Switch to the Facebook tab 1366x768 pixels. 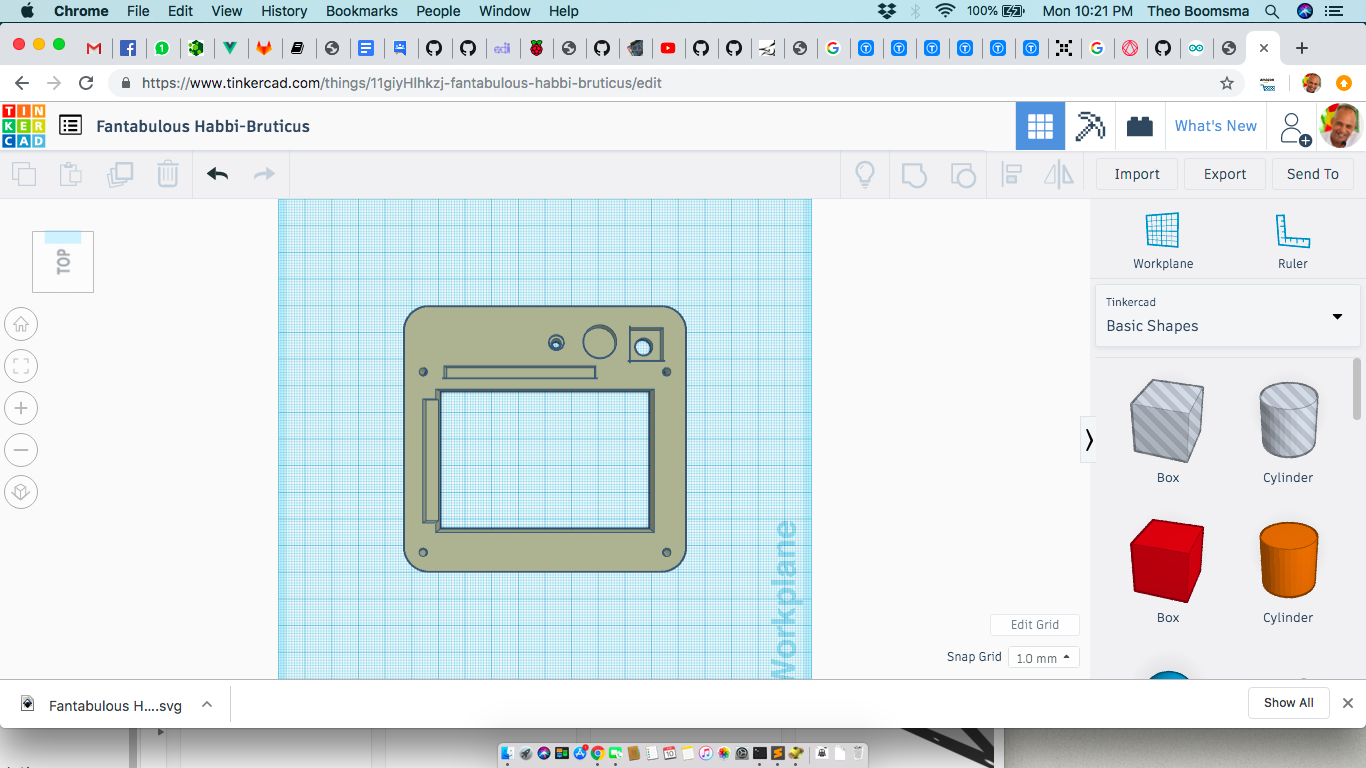[128, 48]
